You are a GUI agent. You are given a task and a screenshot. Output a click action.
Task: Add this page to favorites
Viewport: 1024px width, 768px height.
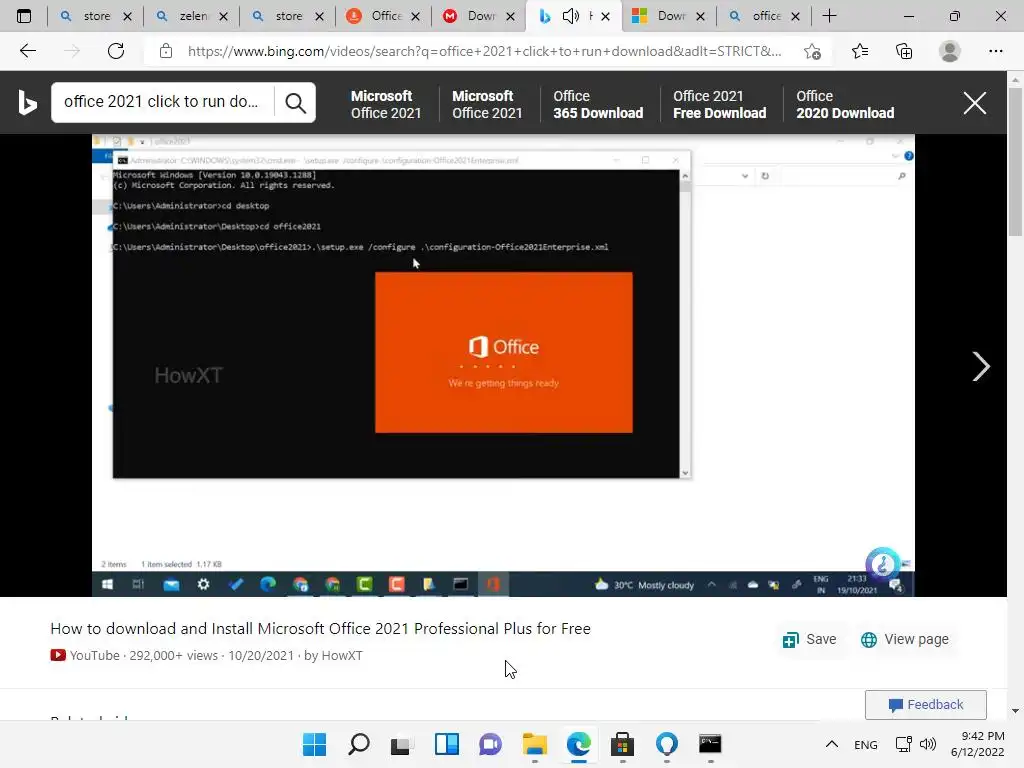(812, 52)
